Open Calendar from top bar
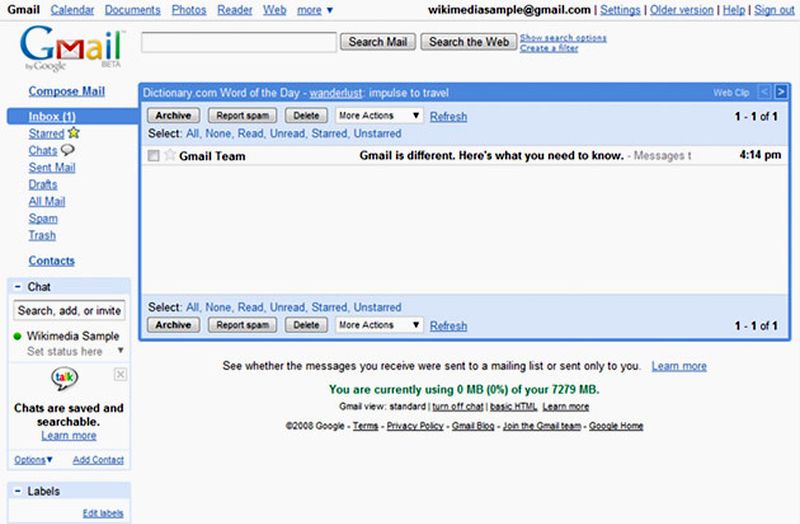The image size is (800, 524). (x=72, y=10)
